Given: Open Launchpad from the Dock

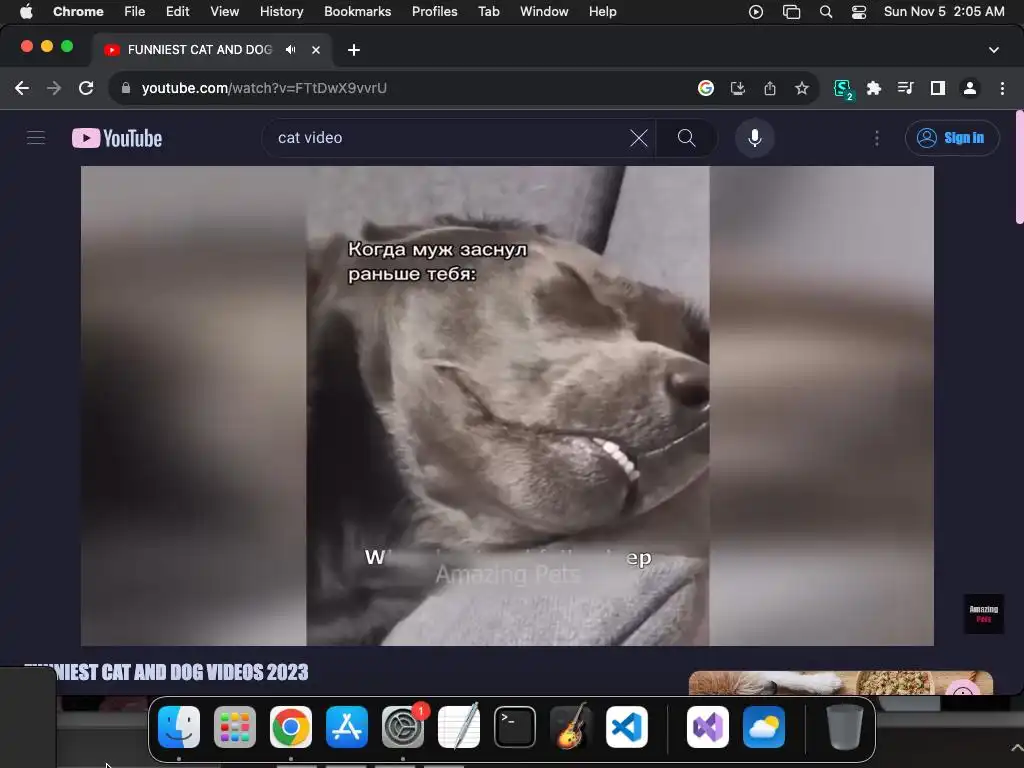Looking at the screenshot, I should 235,727.
